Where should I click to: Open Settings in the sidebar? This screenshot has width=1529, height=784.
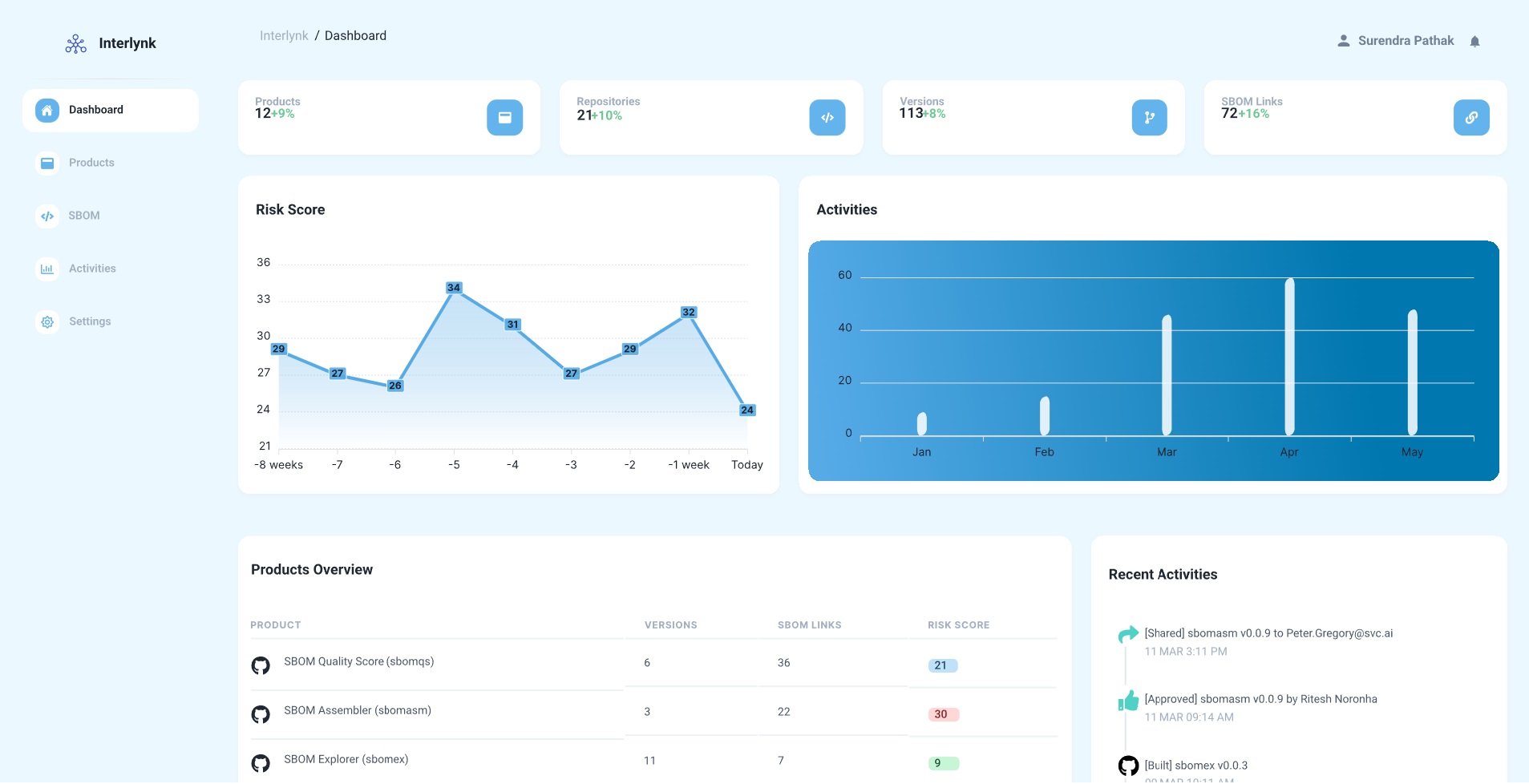click(x=90, y=321)
